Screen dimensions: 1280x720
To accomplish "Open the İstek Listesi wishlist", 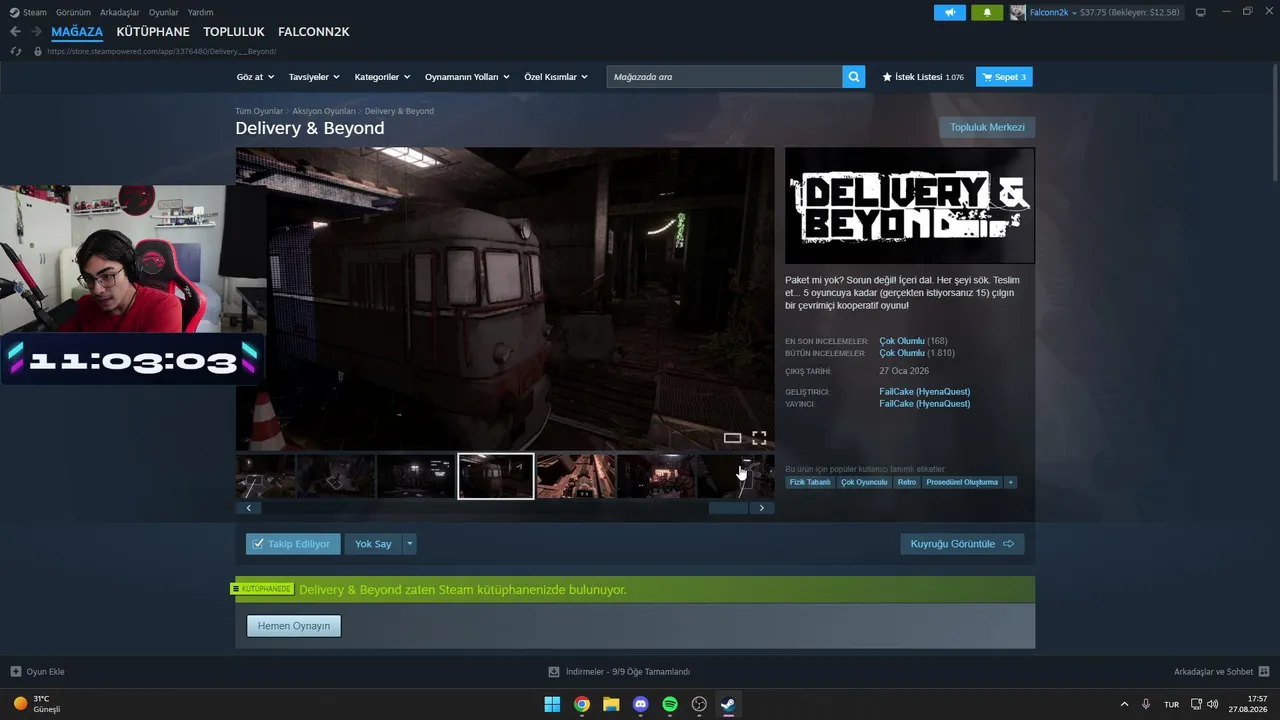I will (923, 77).
